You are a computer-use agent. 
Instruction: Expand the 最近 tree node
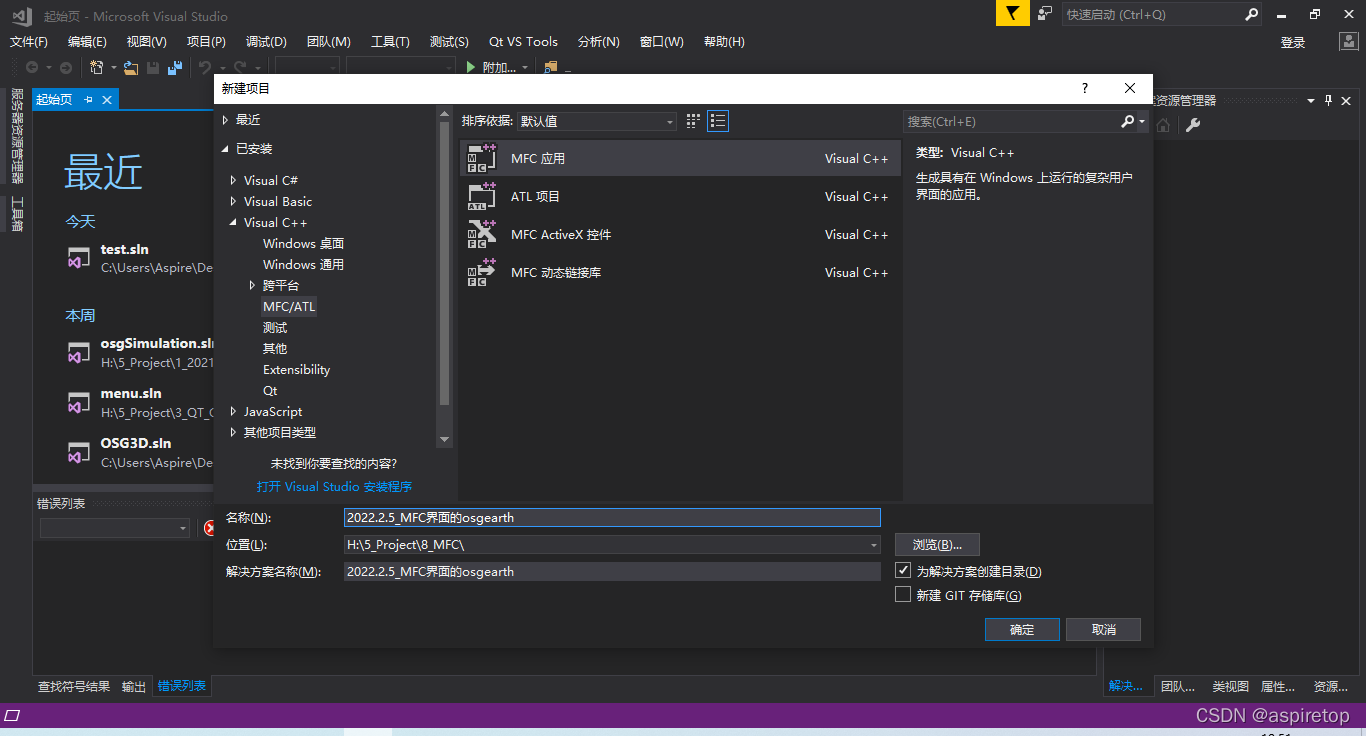(225, 120)
